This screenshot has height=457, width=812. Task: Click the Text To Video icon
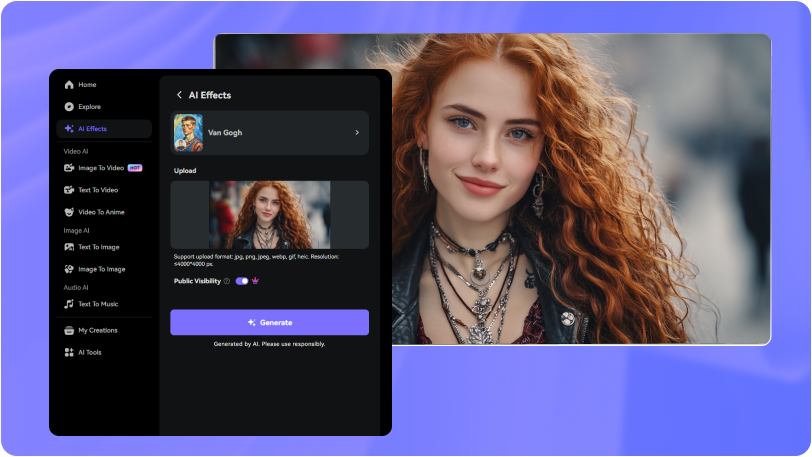[x=69, y=190]
